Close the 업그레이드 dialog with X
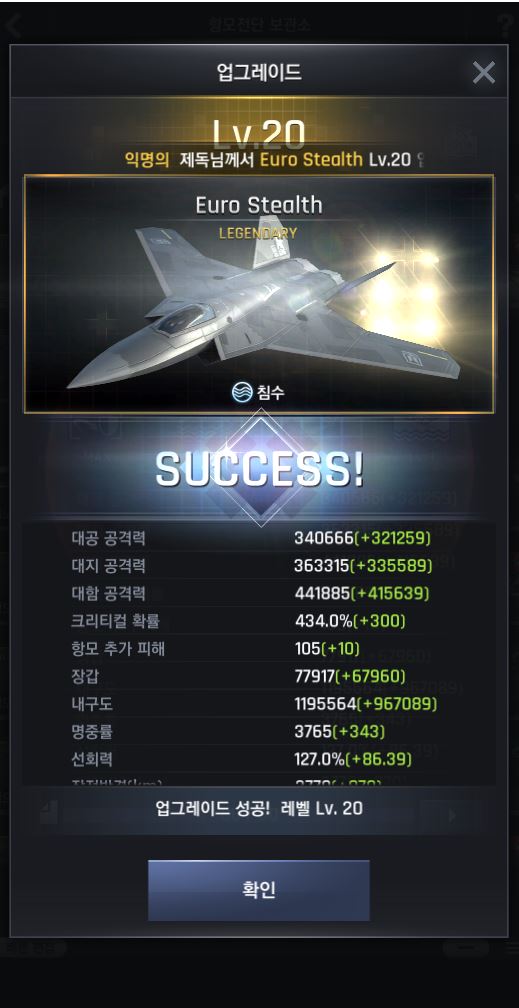This screenshot has width=519, height=1008. 484,73
